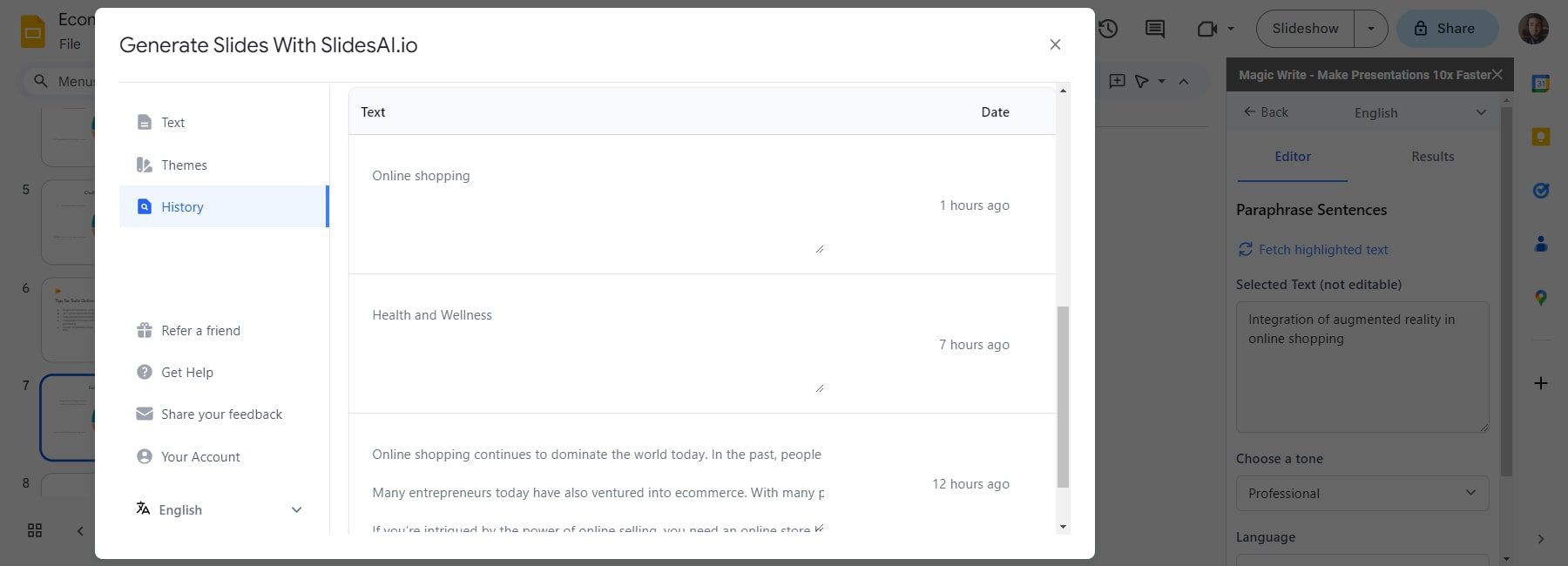
Task: Click Fetch highlighted text link
Action: point(1322,250)
